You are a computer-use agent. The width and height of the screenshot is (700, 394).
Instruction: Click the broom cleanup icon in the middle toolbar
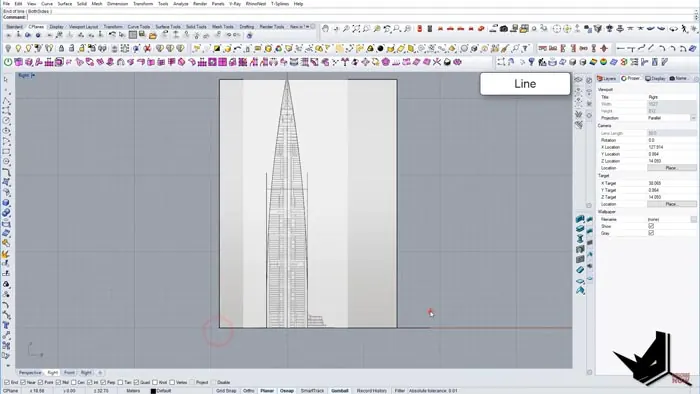pos(505,48)
